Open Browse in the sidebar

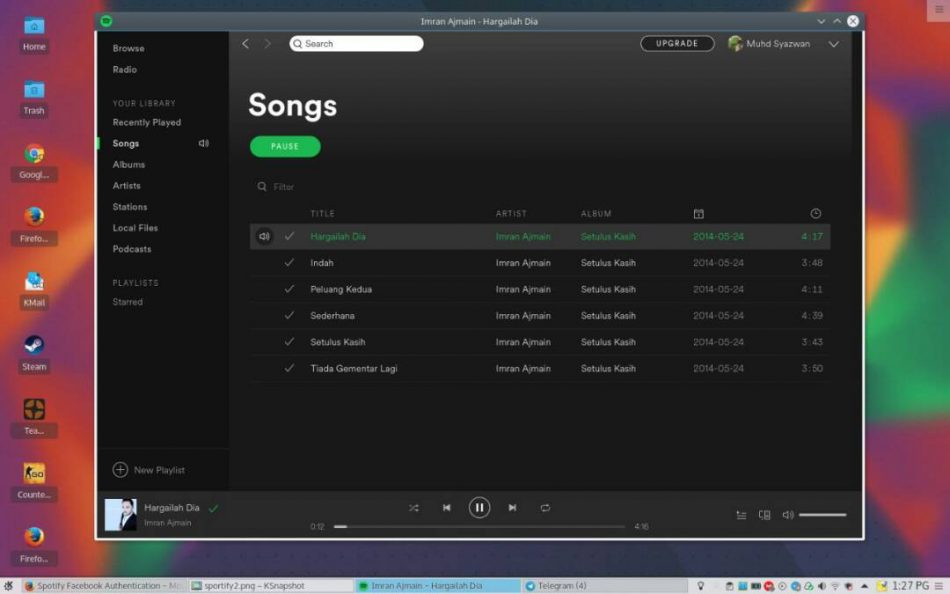[128, 48]
